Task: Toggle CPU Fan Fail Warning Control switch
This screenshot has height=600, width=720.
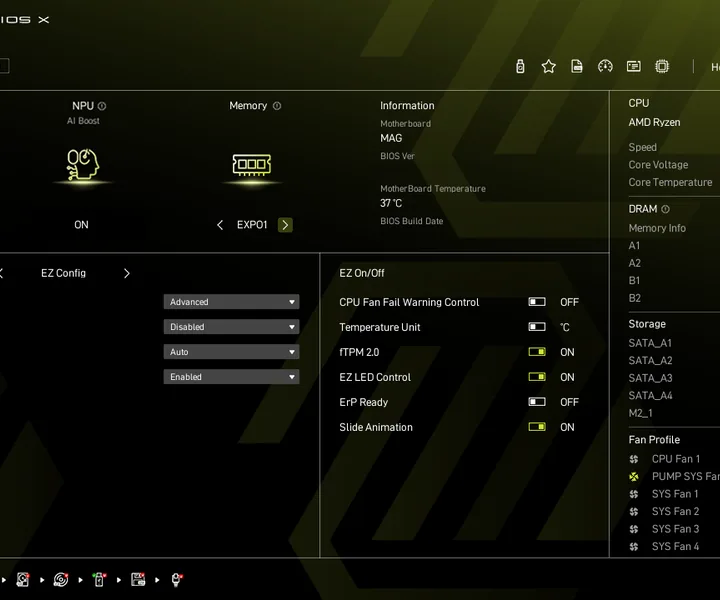Action: click(x=537, y=302)
